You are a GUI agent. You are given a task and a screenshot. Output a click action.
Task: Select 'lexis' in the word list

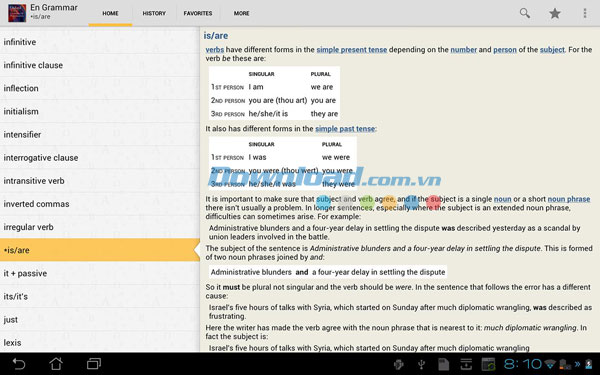pos(100,342)
